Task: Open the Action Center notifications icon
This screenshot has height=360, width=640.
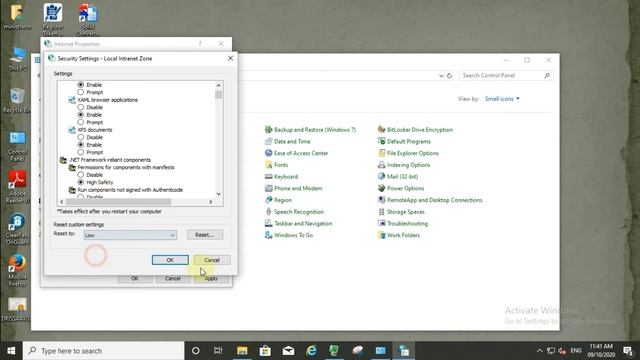Action: tap(628, 351)
